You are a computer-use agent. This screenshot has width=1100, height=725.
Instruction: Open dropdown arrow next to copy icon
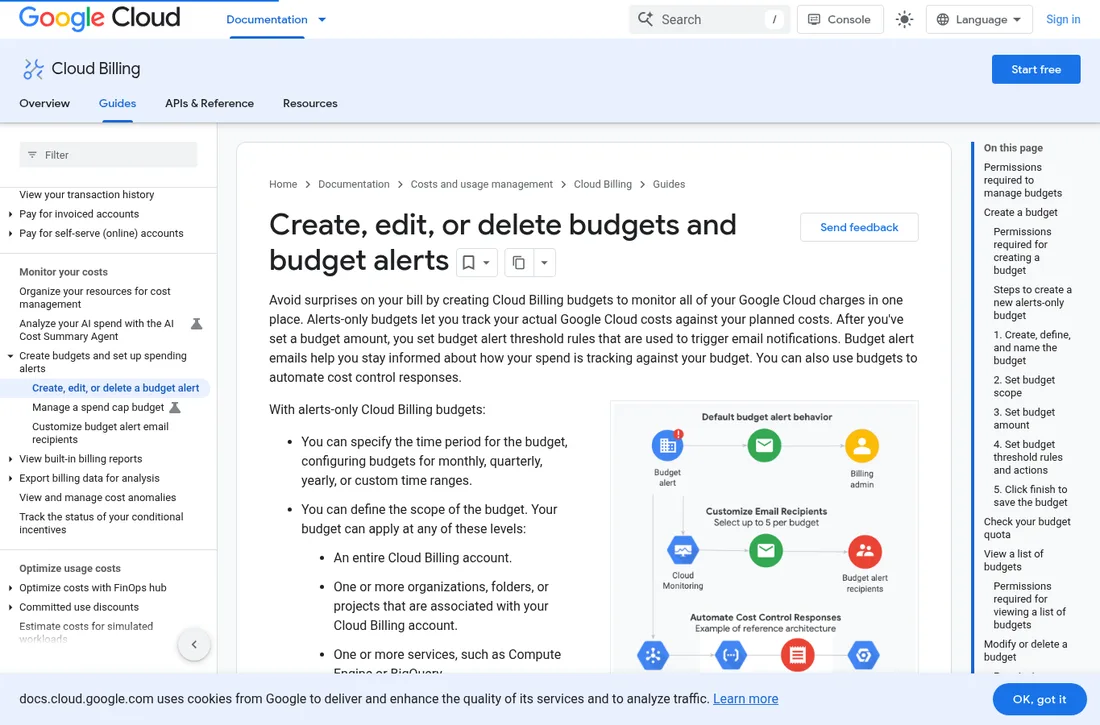tap(544, 262)
